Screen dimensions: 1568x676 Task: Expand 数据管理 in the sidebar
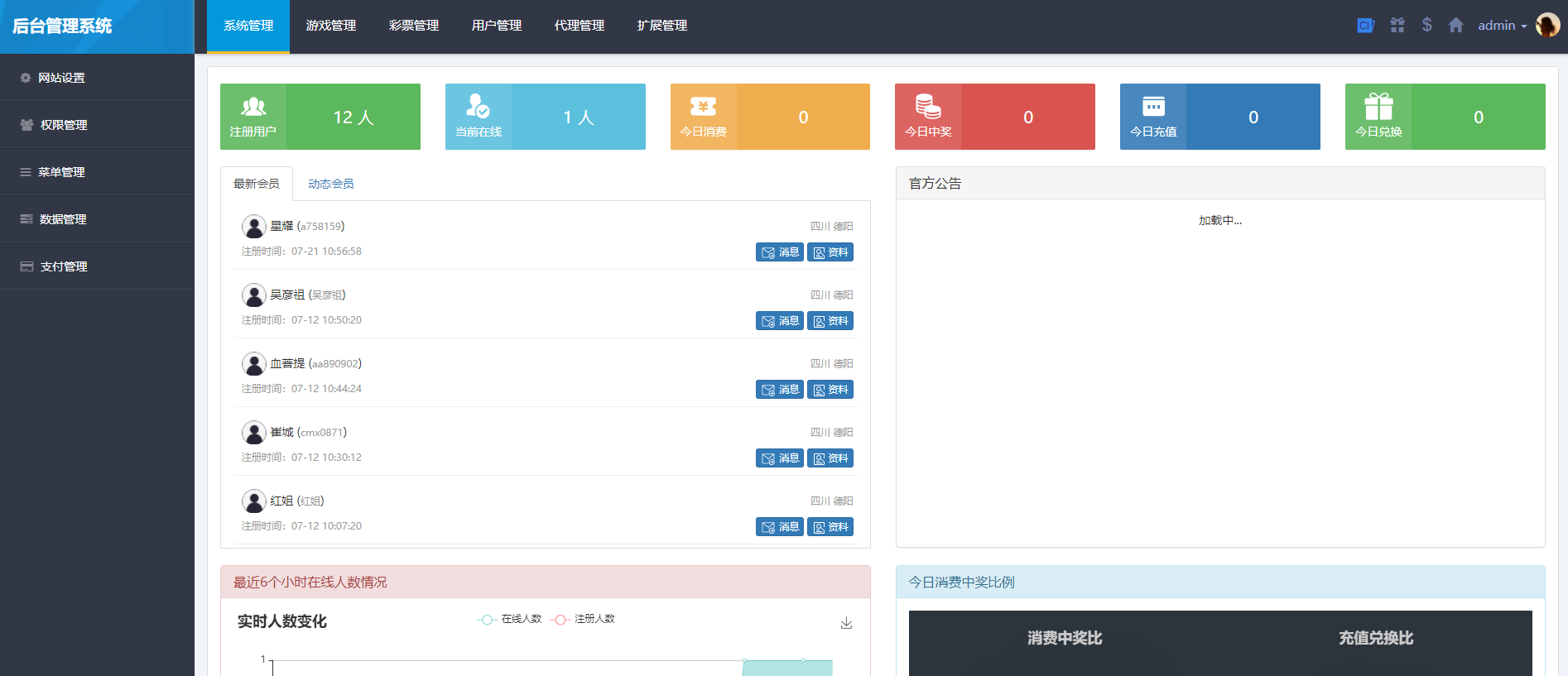tap(63, 219)
